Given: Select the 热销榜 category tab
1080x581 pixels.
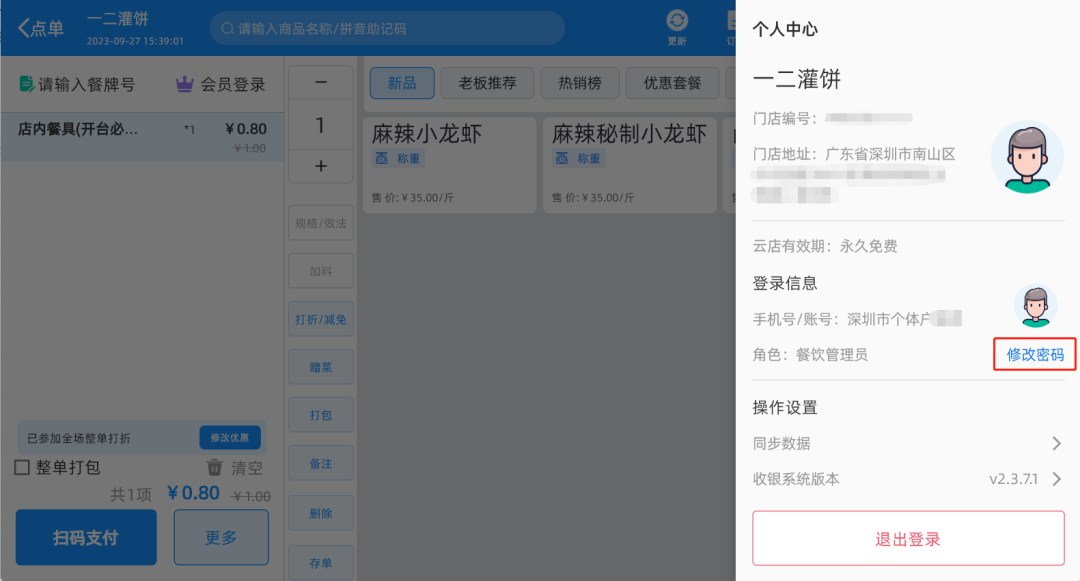Looking at the screenshot, I should 580,83.
